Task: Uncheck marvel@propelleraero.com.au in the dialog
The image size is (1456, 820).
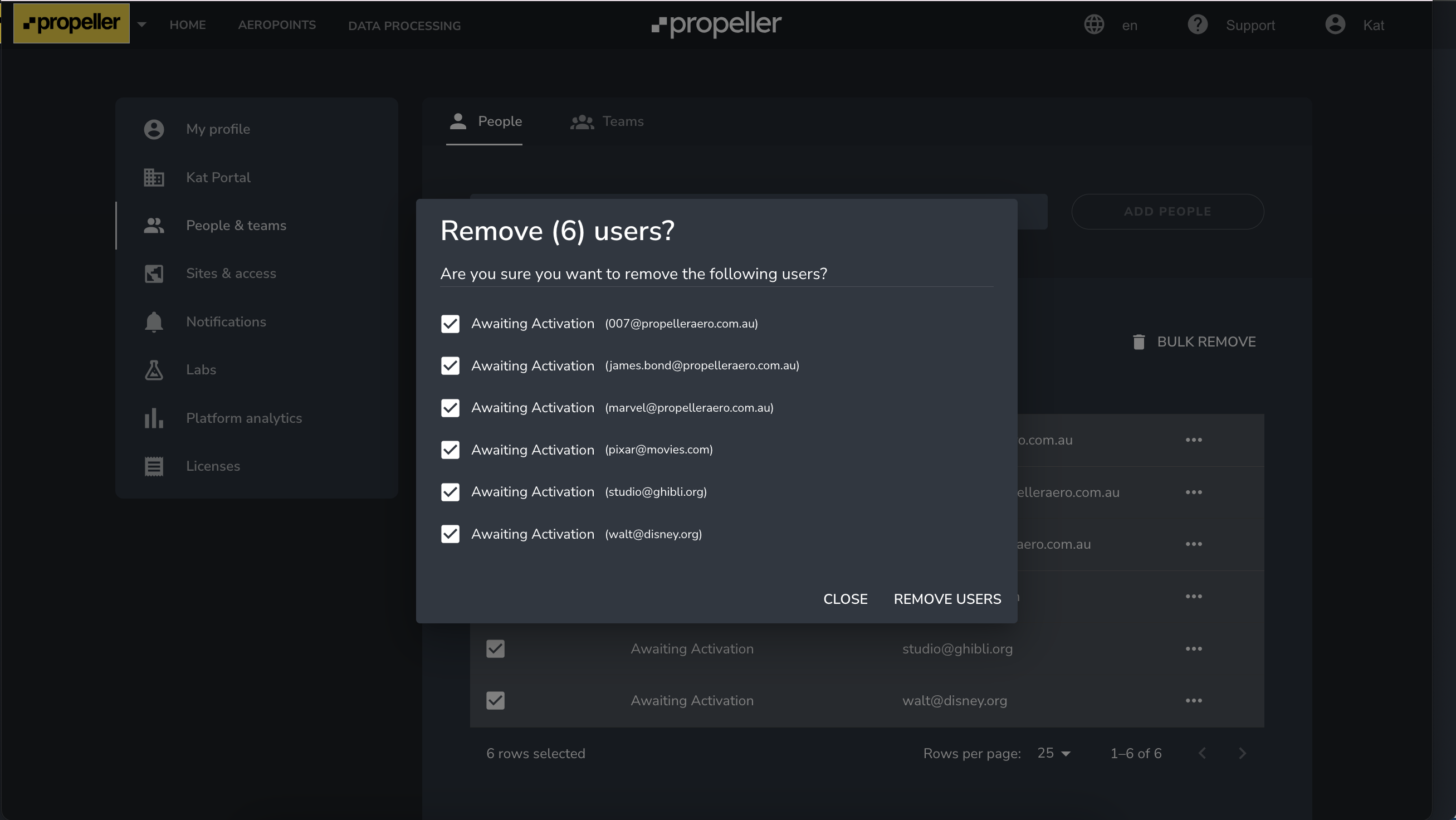Action: (x=450, y=408)
